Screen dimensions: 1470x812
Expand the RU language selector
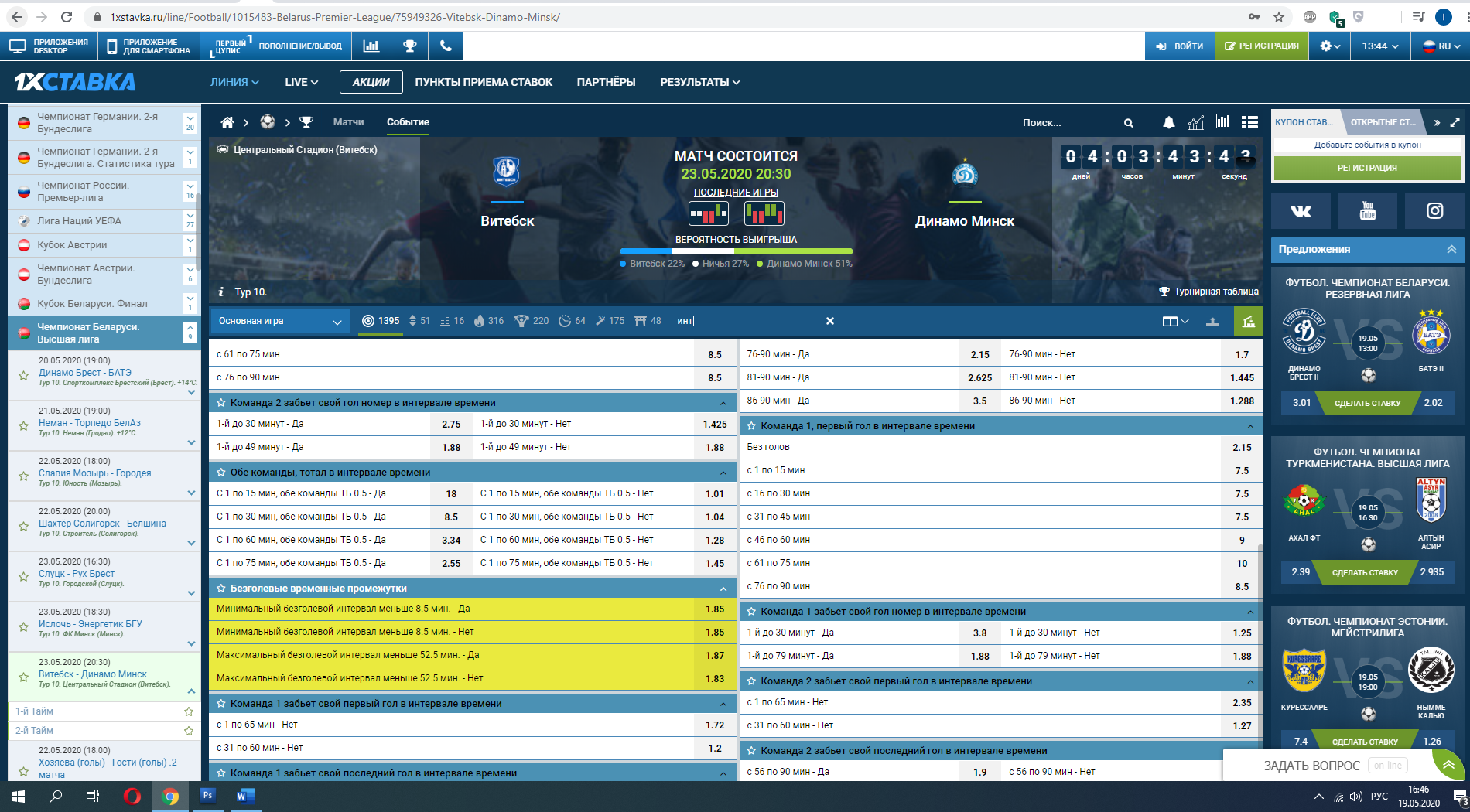(1442, 46)
